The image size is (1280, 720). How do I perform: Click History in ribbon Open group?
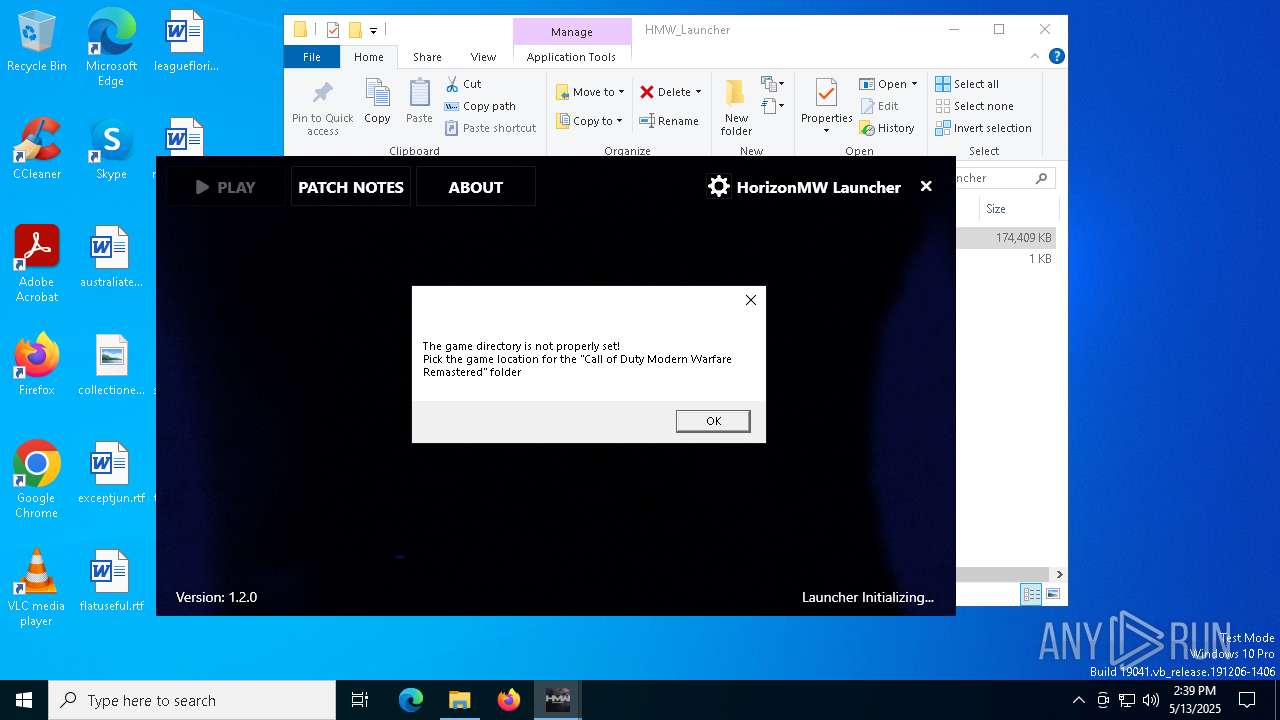coord(887,128)
